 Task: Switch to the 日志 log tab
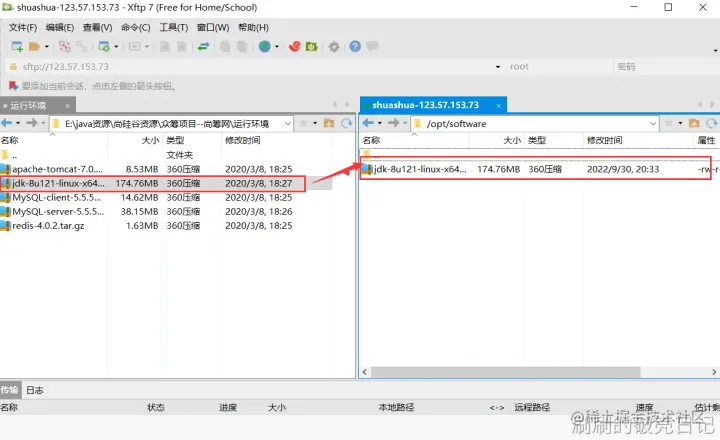pos(34,390)
